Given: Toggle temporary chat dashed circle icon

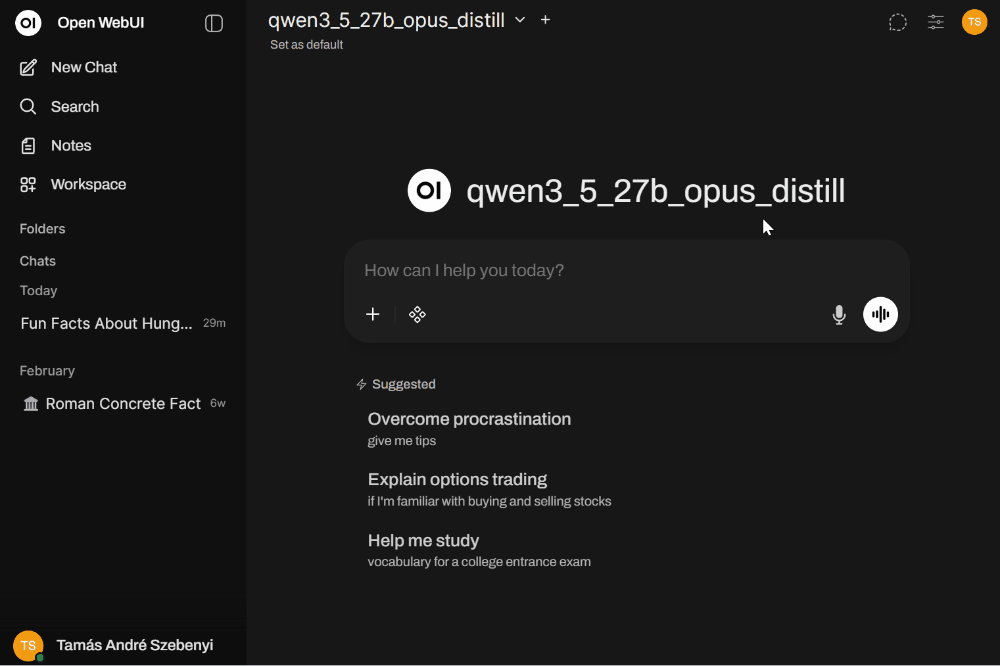Looking at the screenshot, I should [898, 22].
